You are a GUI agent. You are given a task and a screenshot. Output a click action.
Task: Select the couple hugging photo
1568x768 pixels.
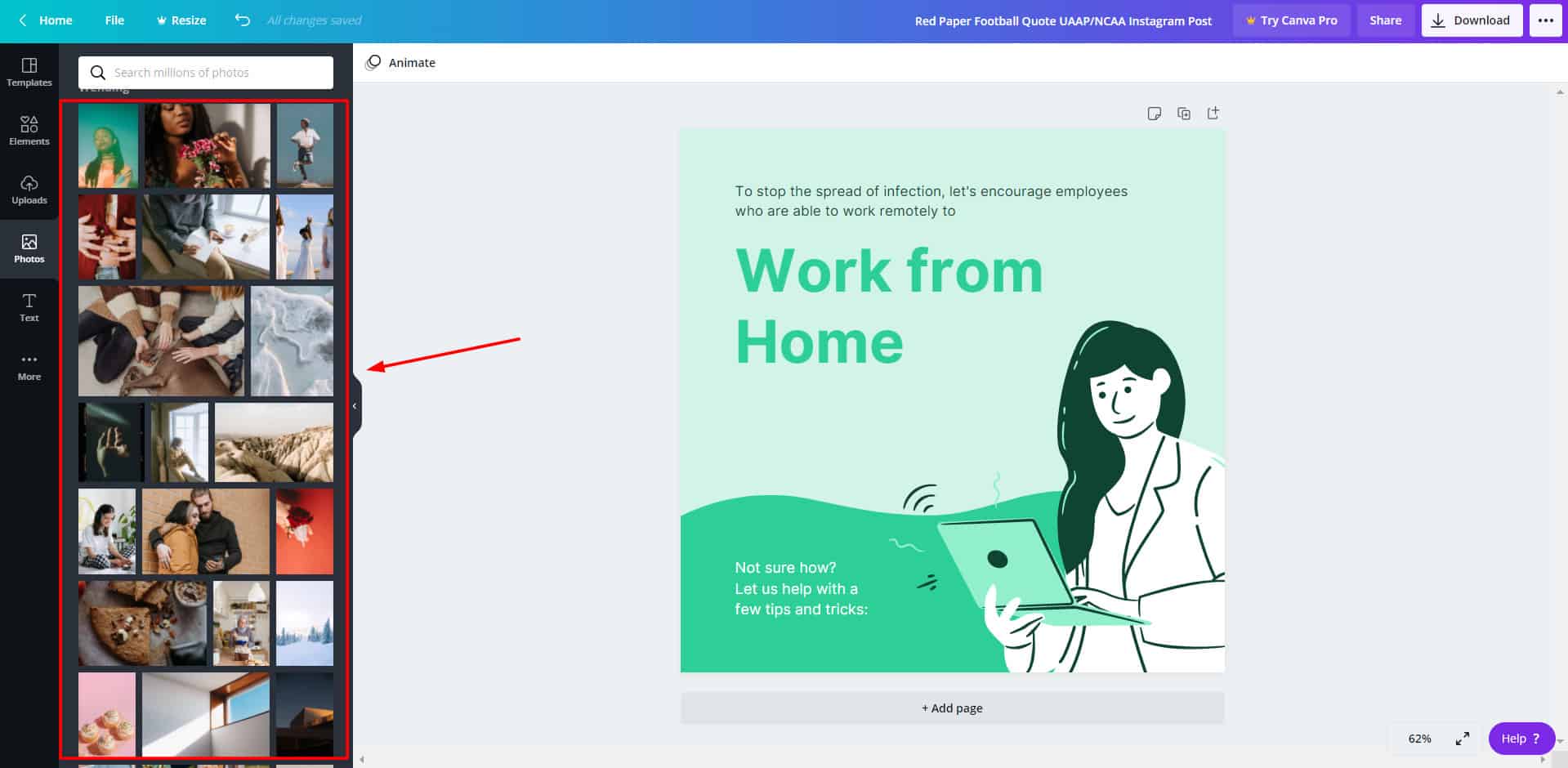coord(206,531)
